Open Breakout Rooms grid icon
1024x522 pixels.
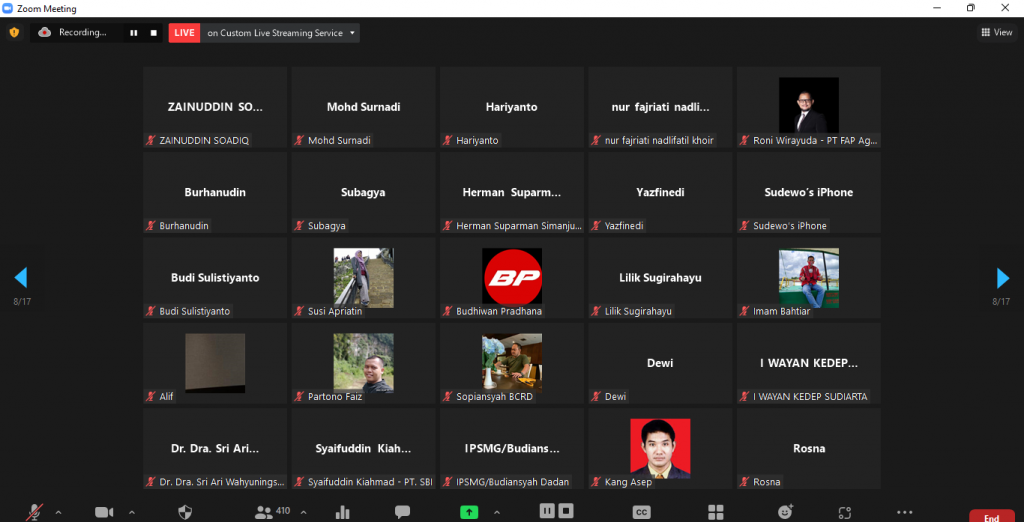715,512
